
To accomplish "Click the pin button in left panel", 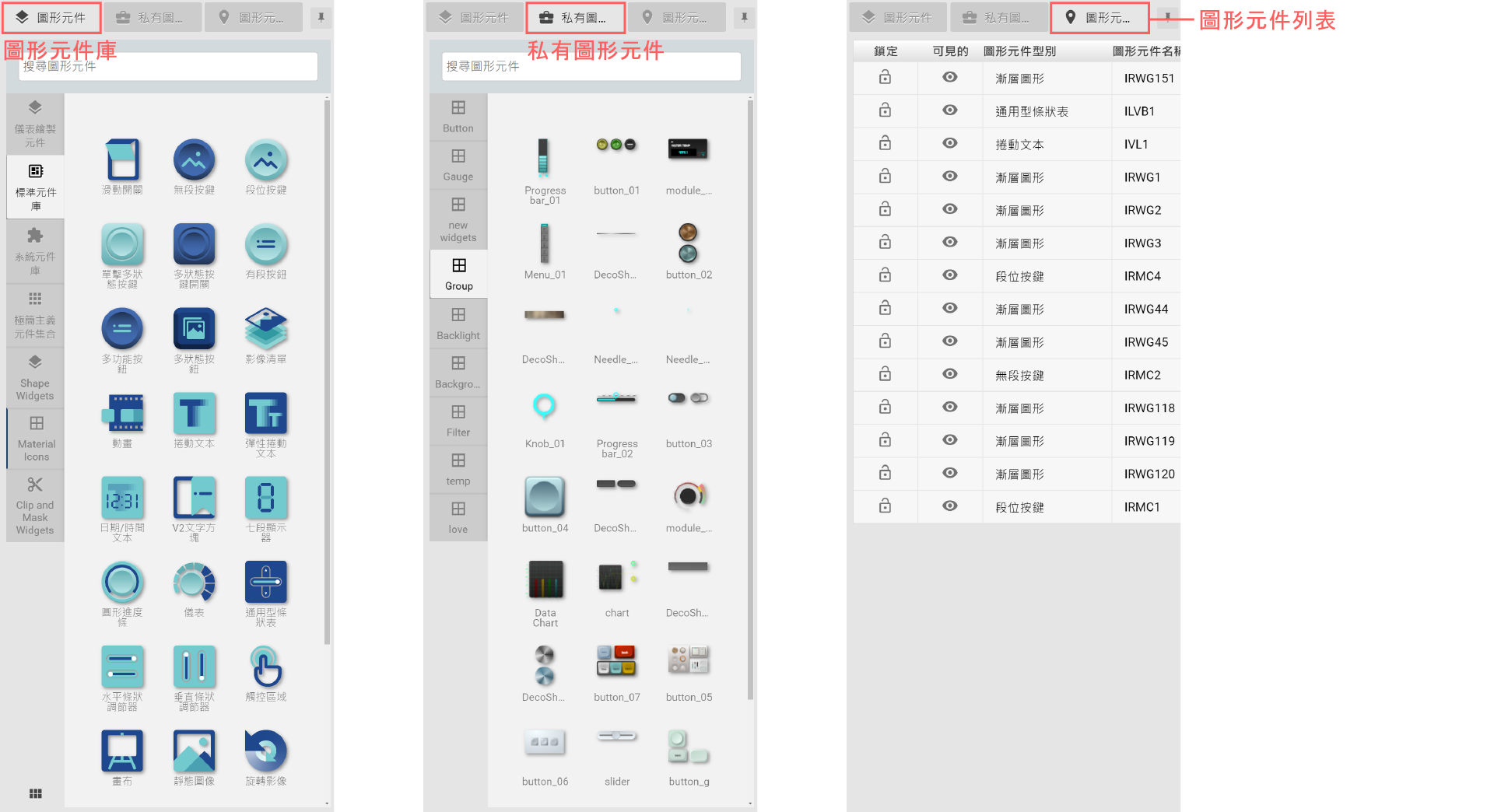I will [321, 17].
